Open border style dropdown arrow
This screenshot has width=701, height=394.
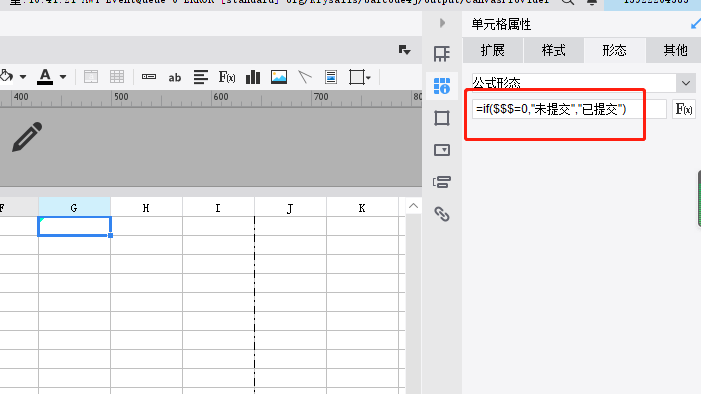tap(368, 77)
